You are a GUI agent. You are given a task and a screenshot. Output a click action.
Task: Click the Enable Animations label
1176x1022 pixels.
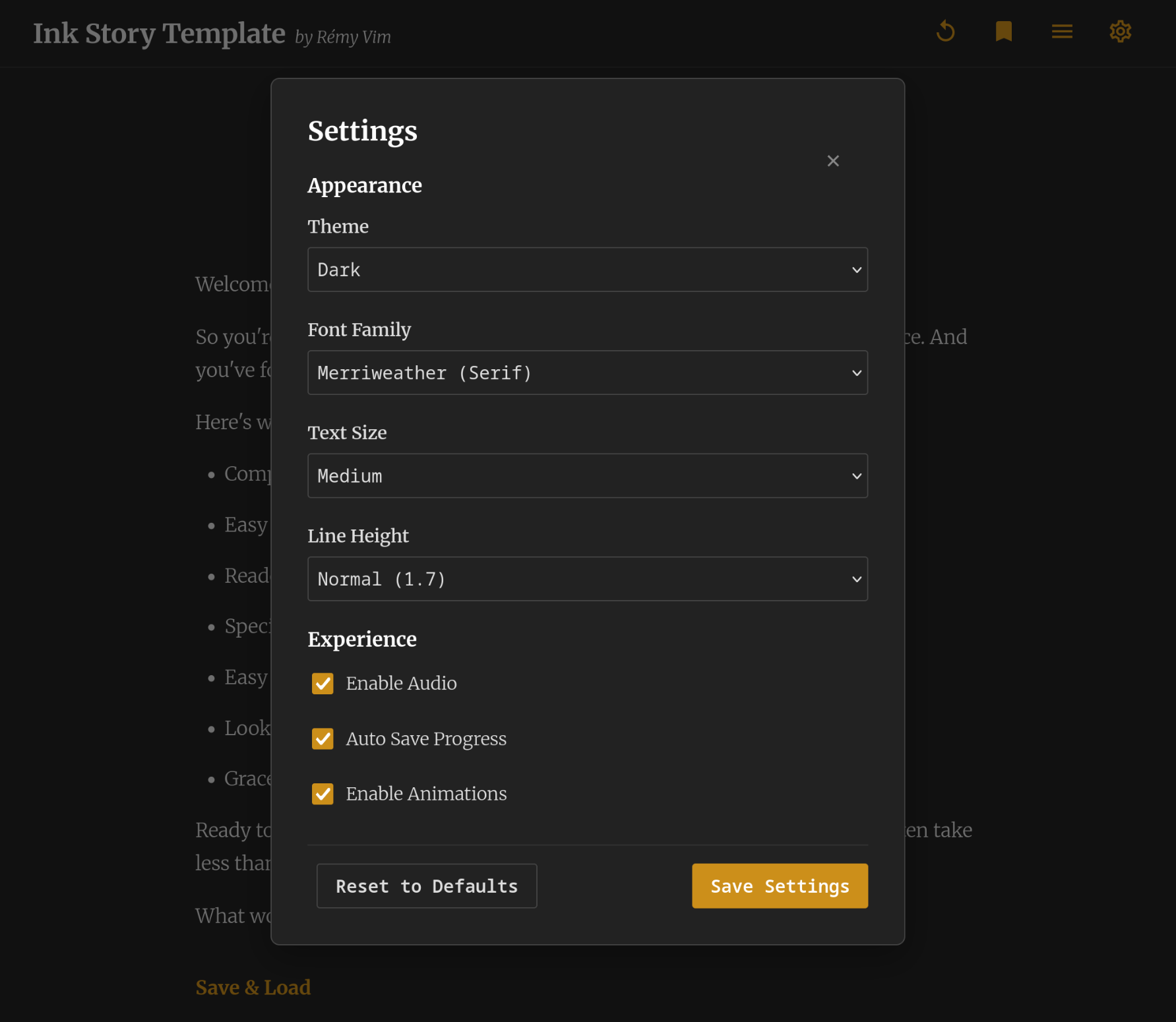point(426,794)
